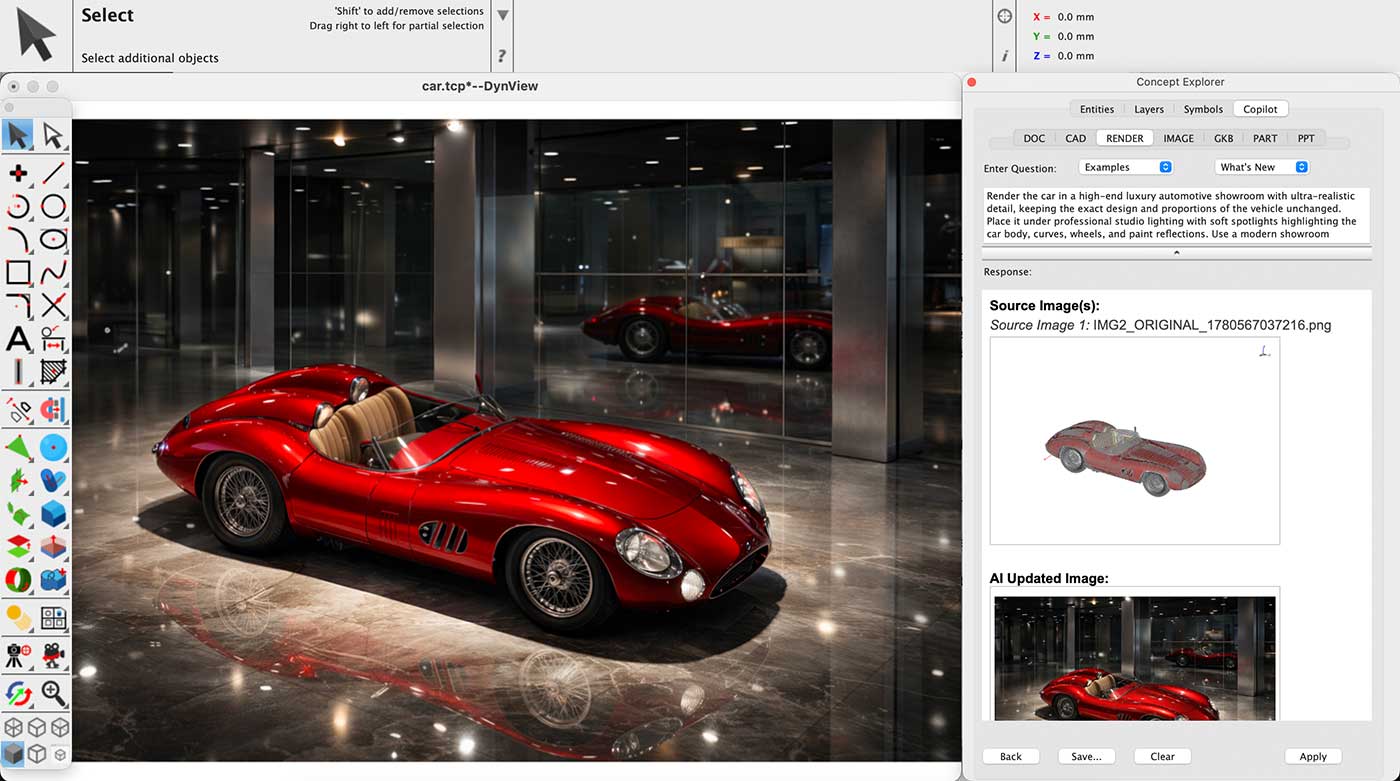Click the Apply button
The image size is (1400, 781).
(1313, 756)
